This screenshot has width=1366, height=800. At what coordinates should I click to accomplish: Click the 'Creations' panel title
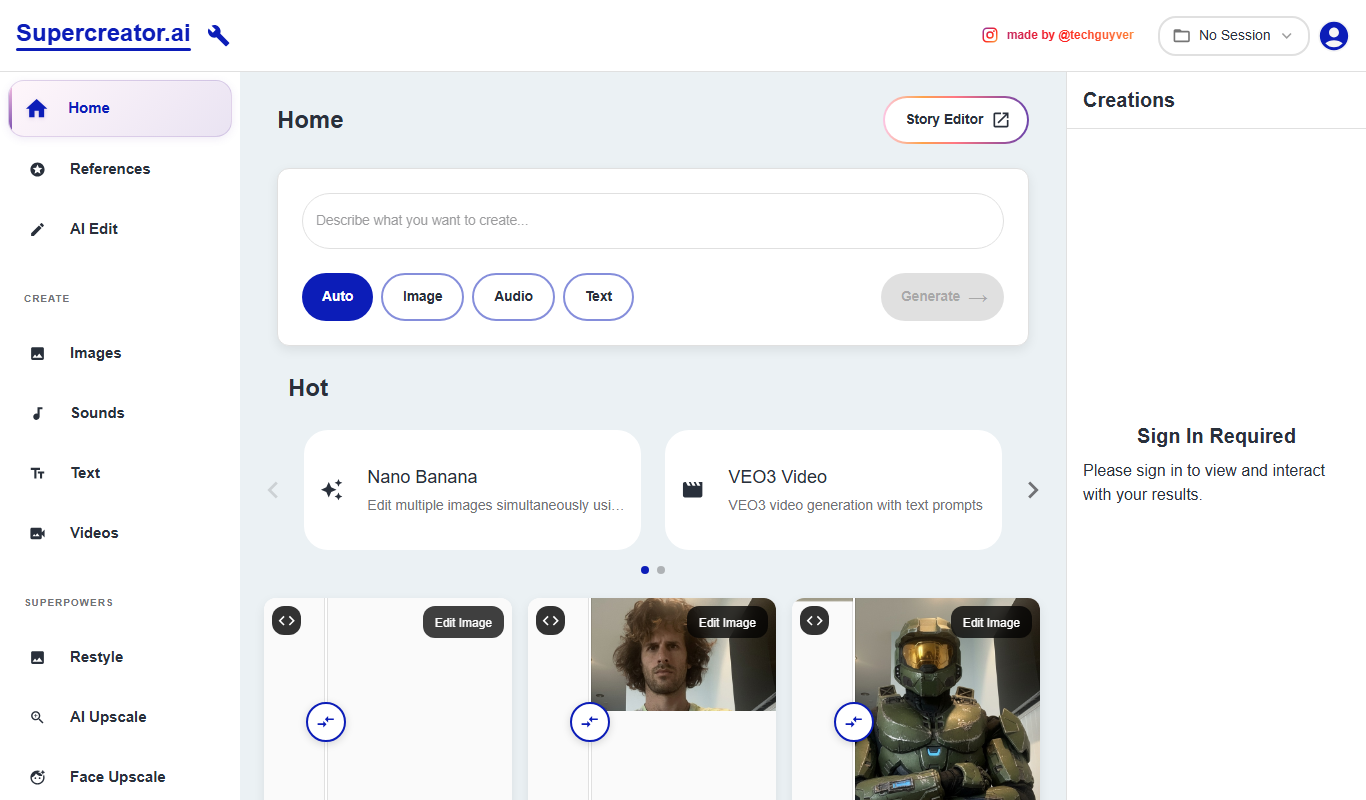1129,100
